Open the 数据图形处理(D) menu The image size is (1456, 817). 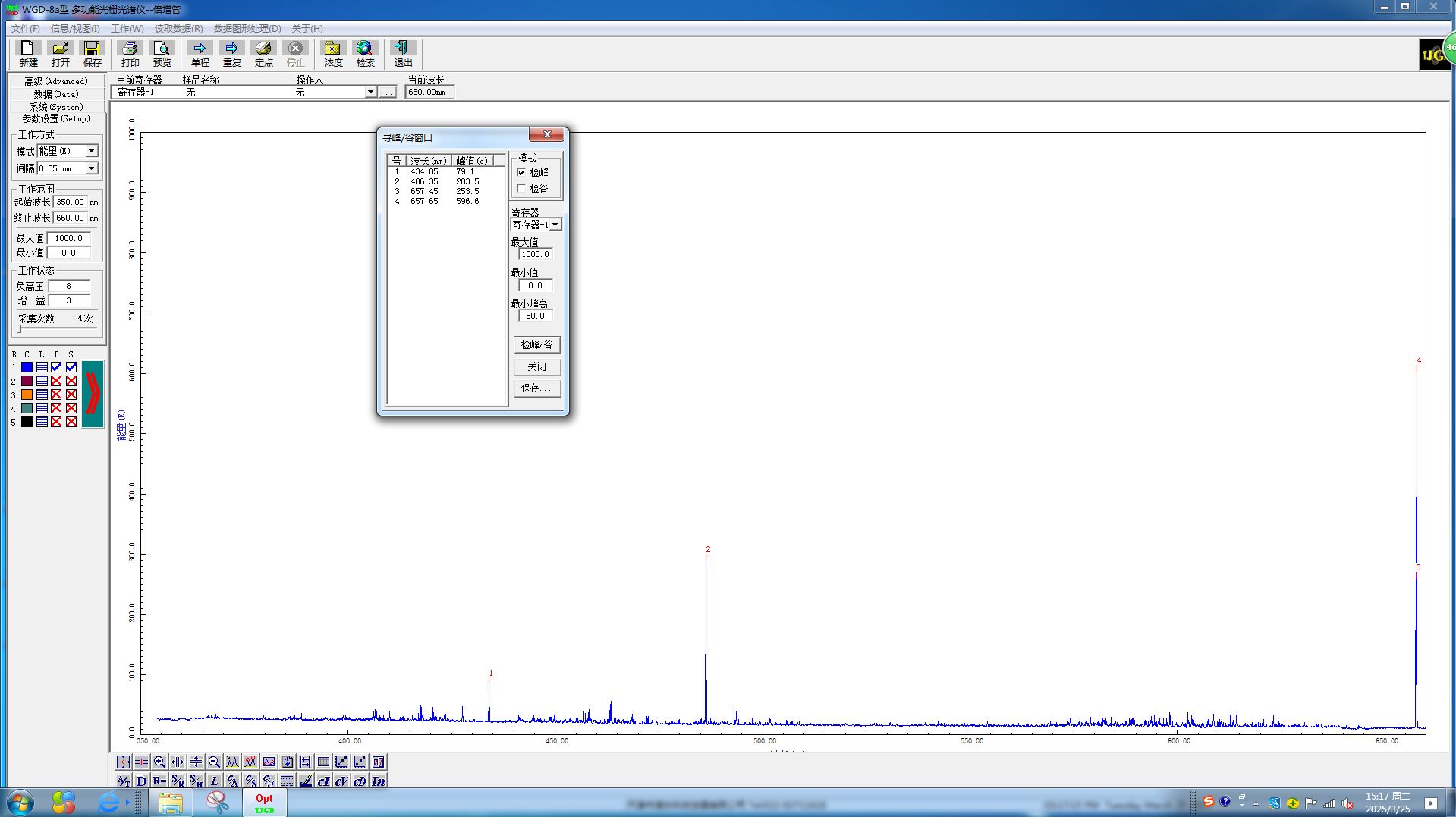[x=247, y=29]
